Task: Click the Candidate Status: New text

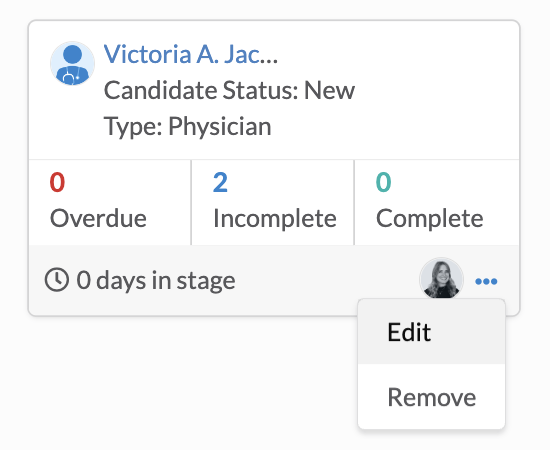Action: [x=229, y=90]
